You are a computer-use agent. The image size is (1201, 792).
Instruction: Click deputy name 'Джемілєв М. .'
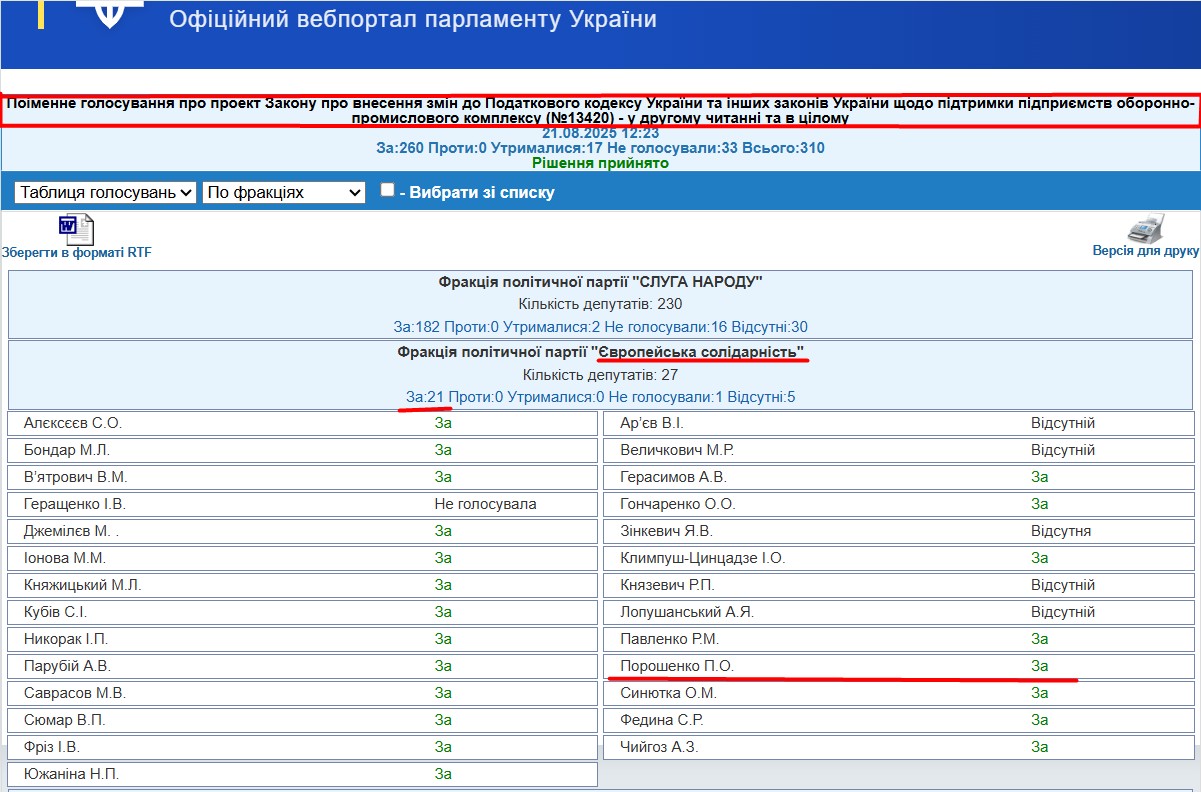(70, 531)
